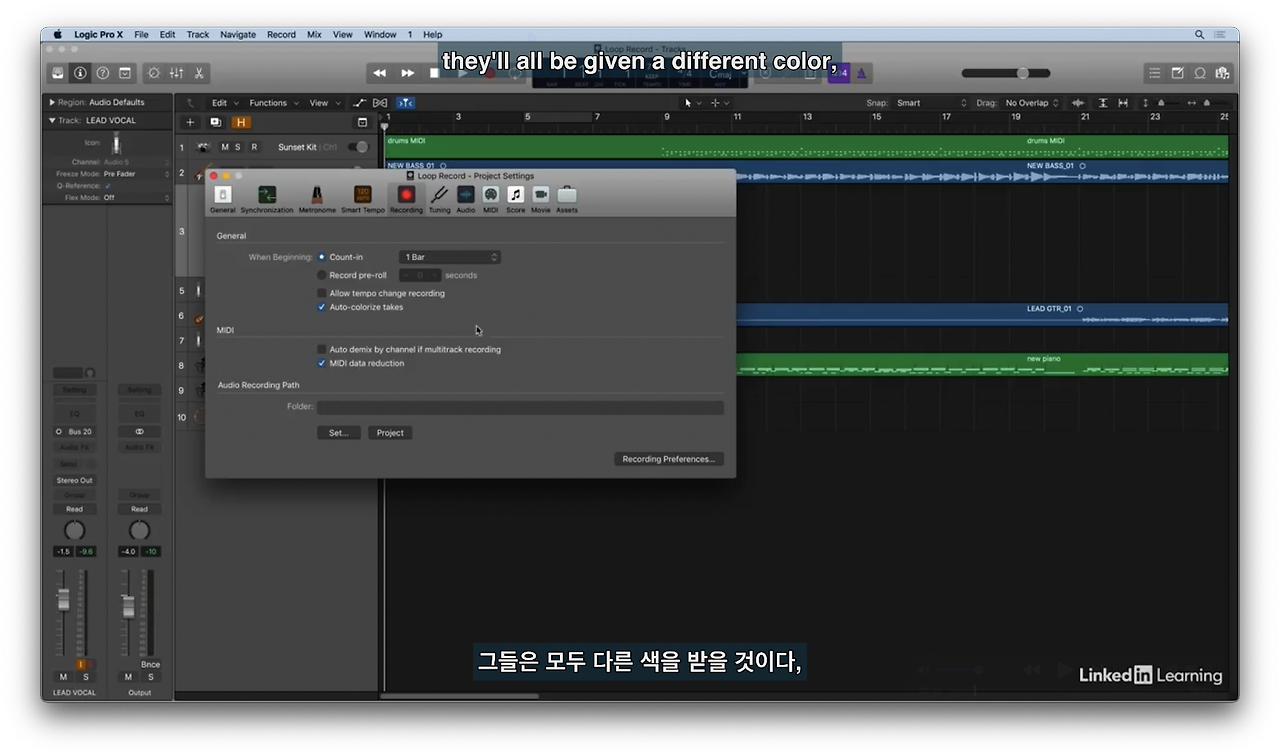Open the Note Pads button

[1177, 73]
